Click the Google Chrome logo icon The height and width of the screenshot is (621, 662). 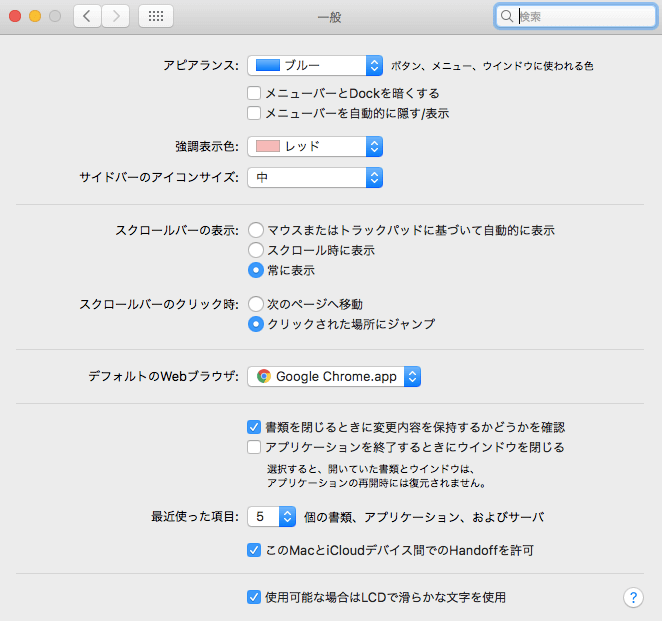pyautogui.click(x=264, y=376)
